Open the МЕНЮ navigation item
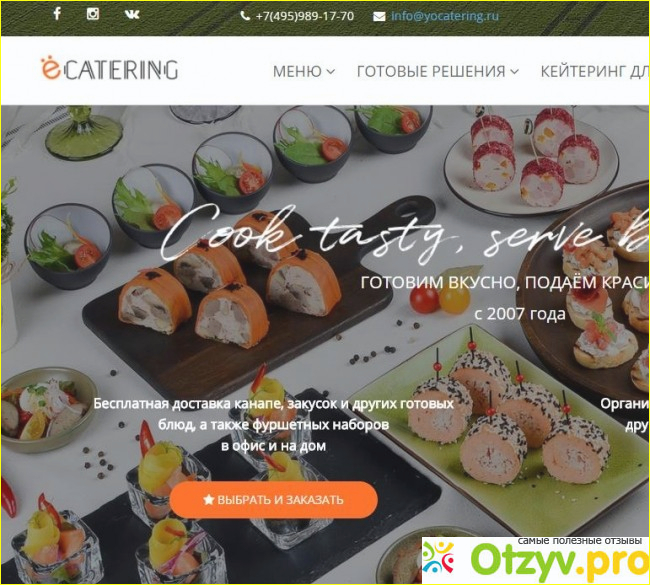Viewport: 650px width, 585px height. point(303,71)
